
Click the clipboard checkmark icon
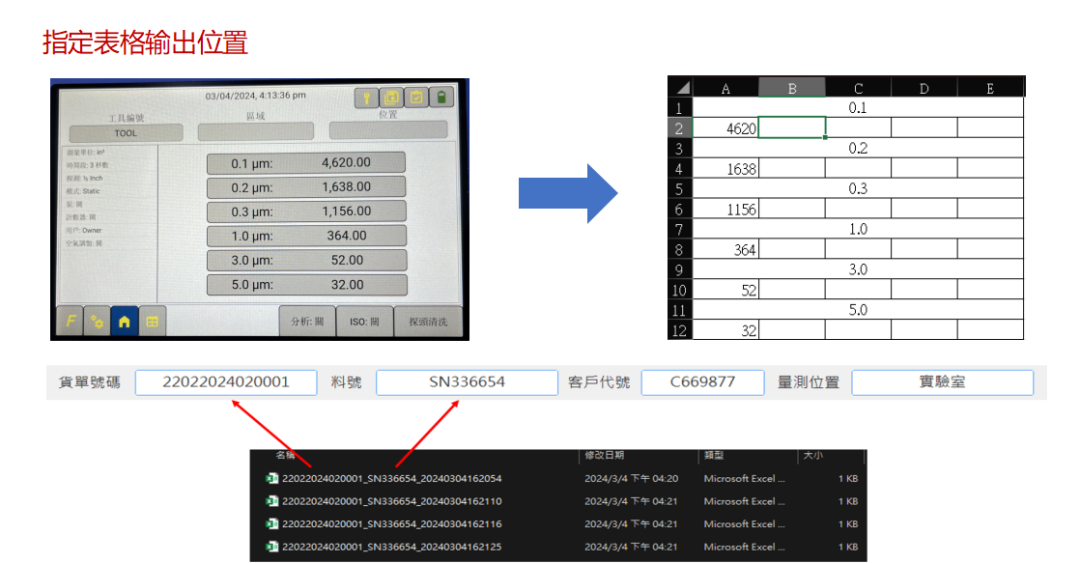[x=415, y=98]
